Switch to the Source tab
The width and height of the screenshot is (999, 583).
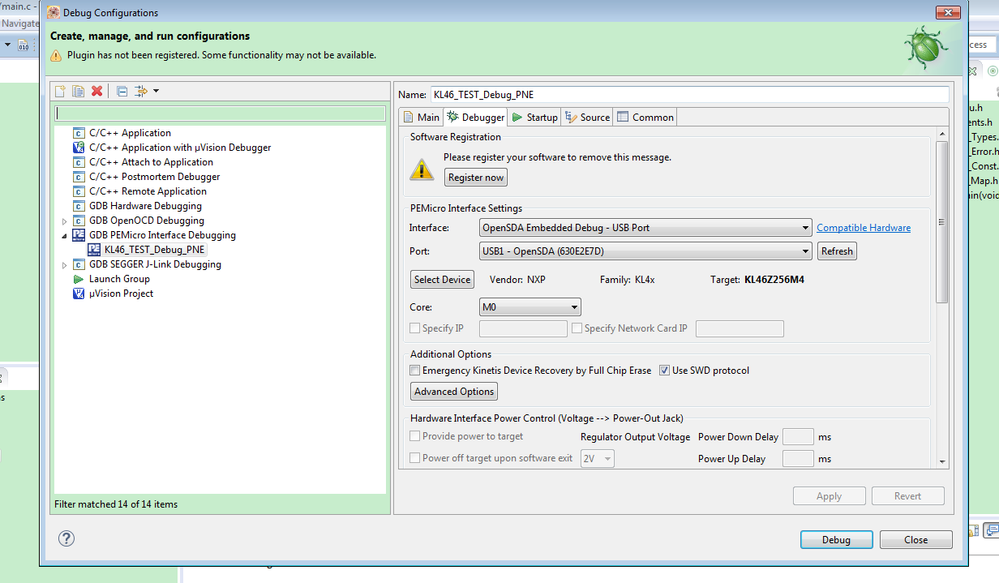[x=587, y=117]
